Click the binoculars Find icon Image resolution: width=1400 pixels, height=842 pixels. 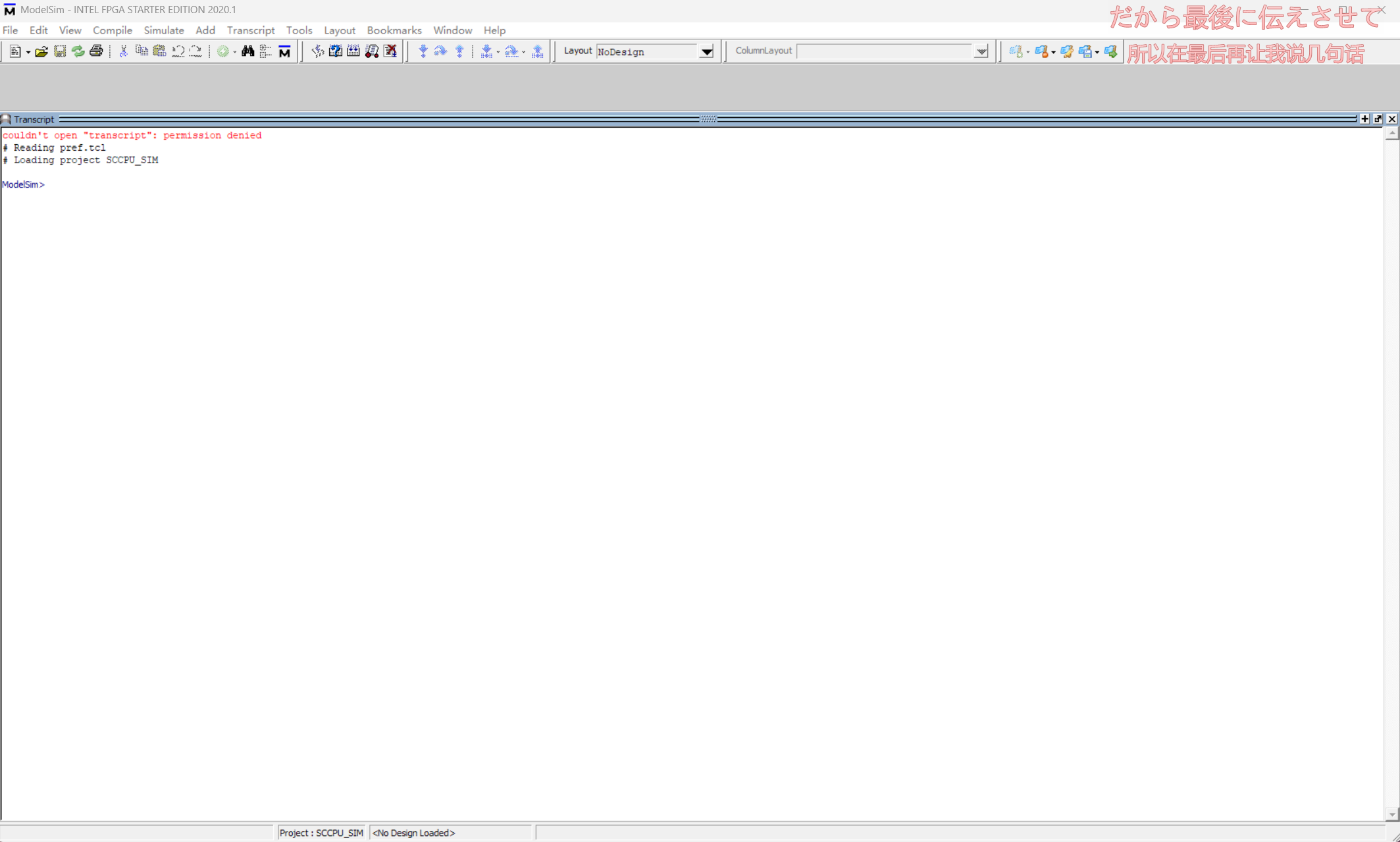point(247,51)
